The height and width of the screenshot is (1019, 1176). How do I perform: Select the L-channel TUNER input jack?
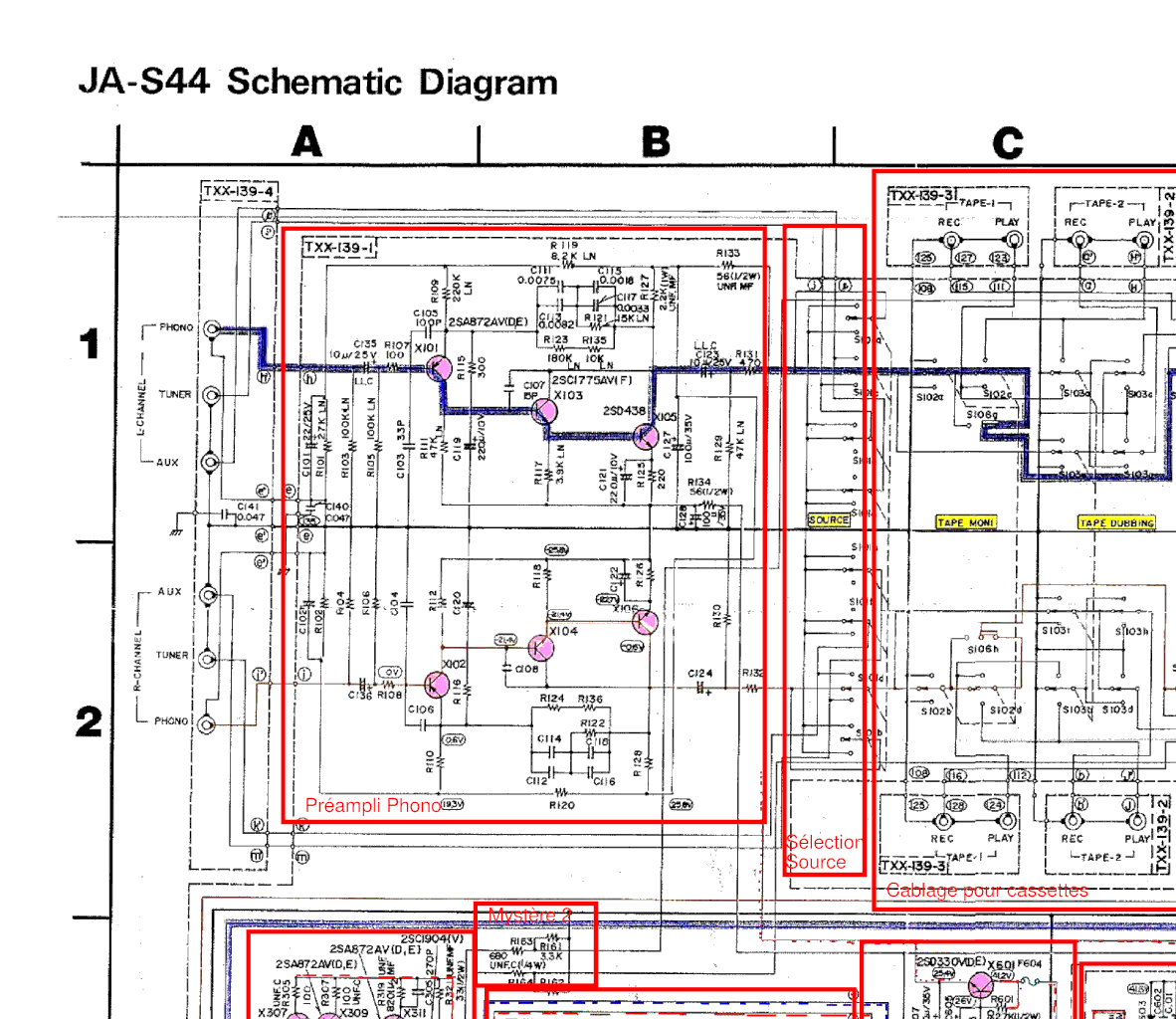click(212, 395)
